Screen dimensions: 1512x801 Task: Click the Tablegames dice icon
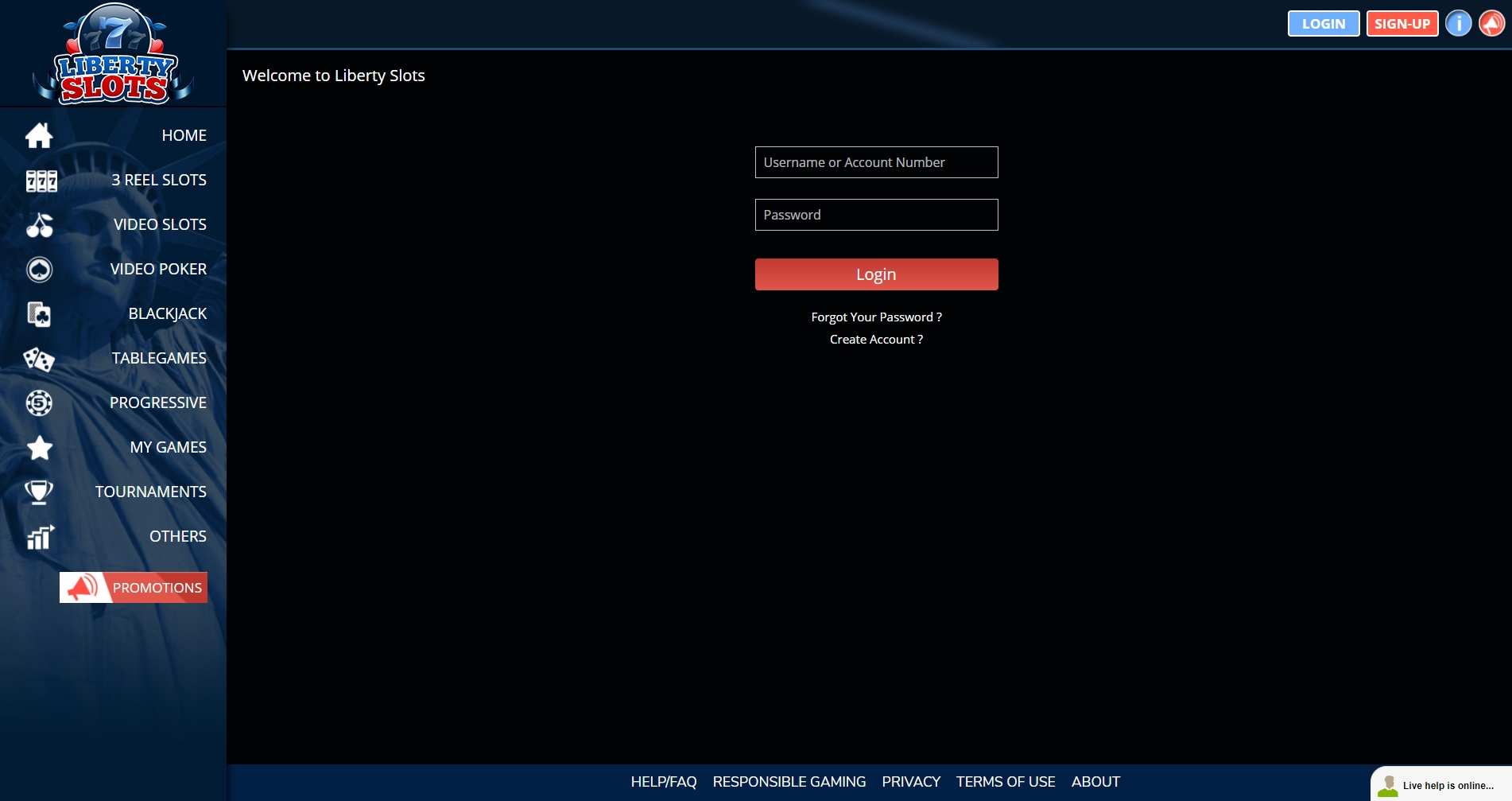[x=39, y=359]
